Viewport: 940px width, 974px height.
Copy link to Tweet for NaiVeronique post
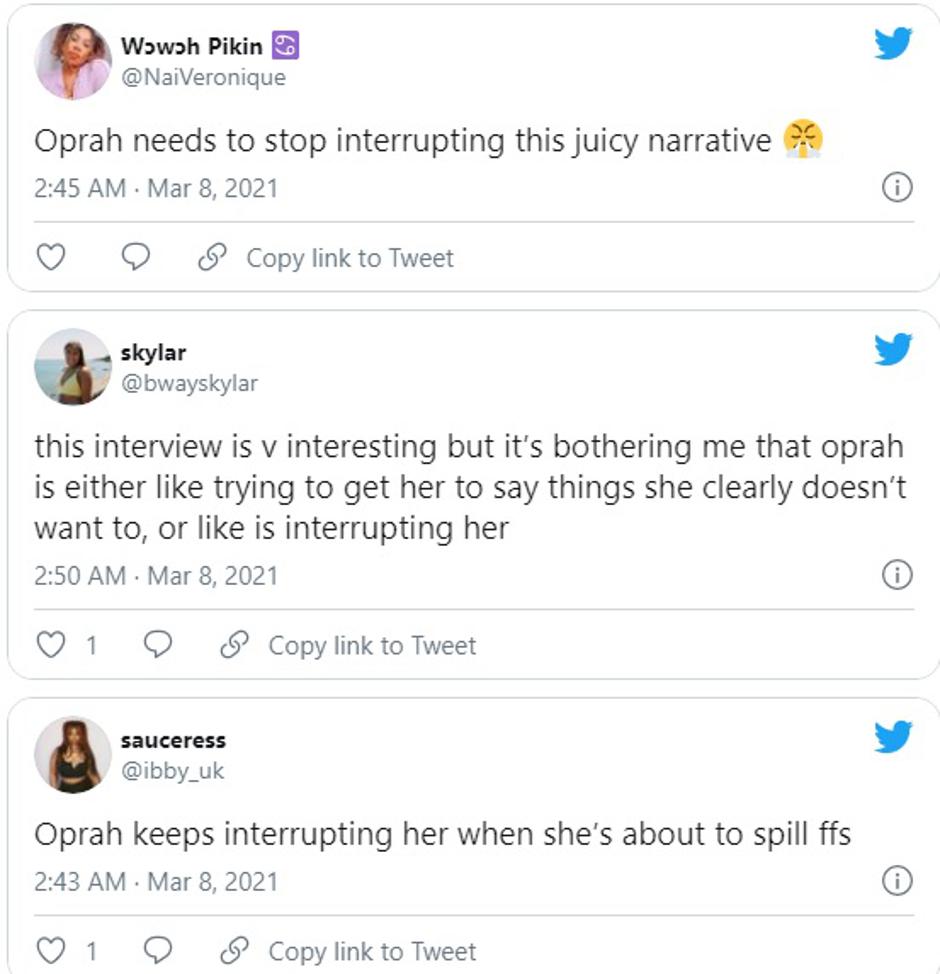coord(326,258)
